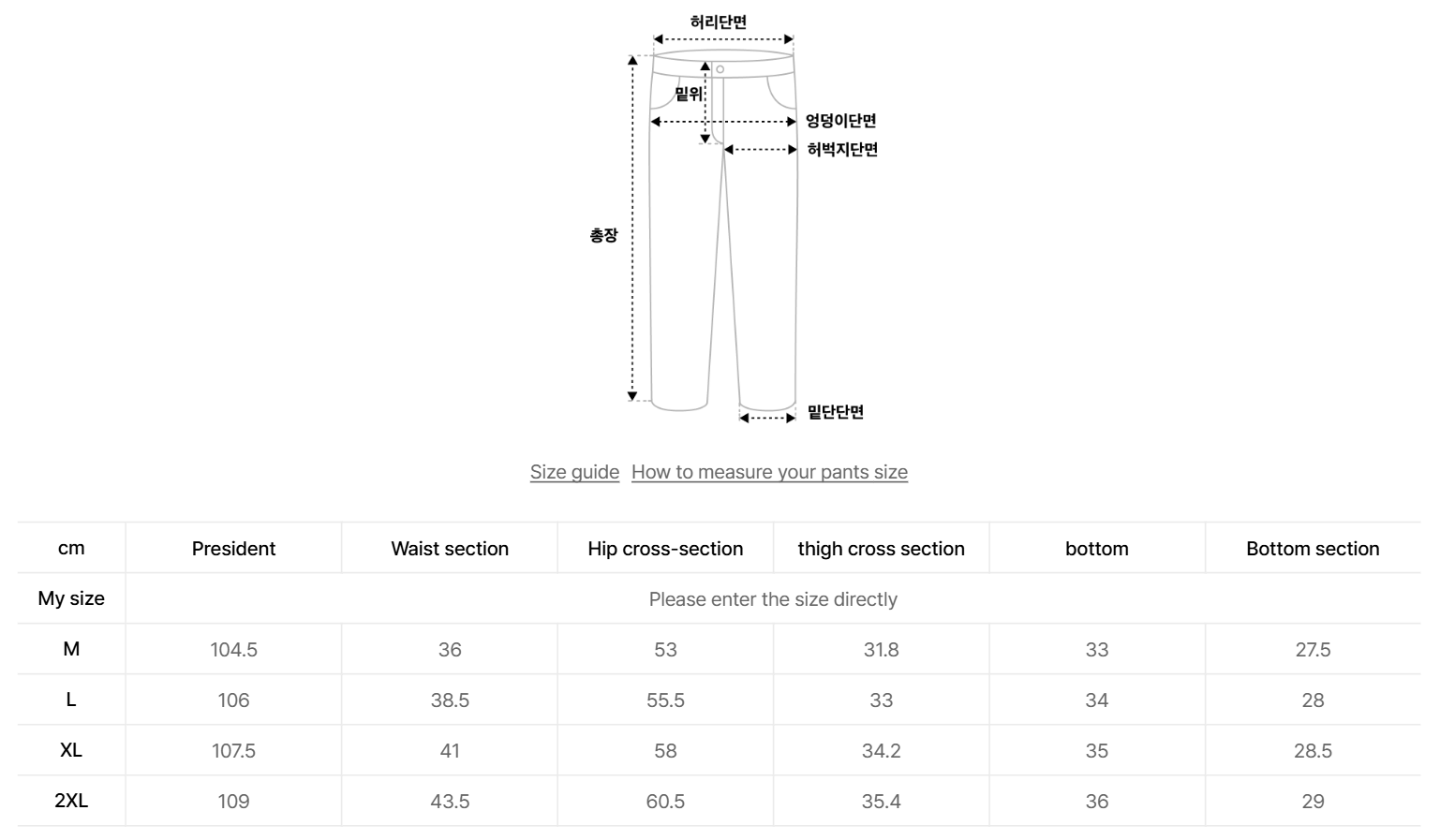Click the thigh cross section column header
The height and width of the screenshot is (840, 1440).
tap(881, 549)
